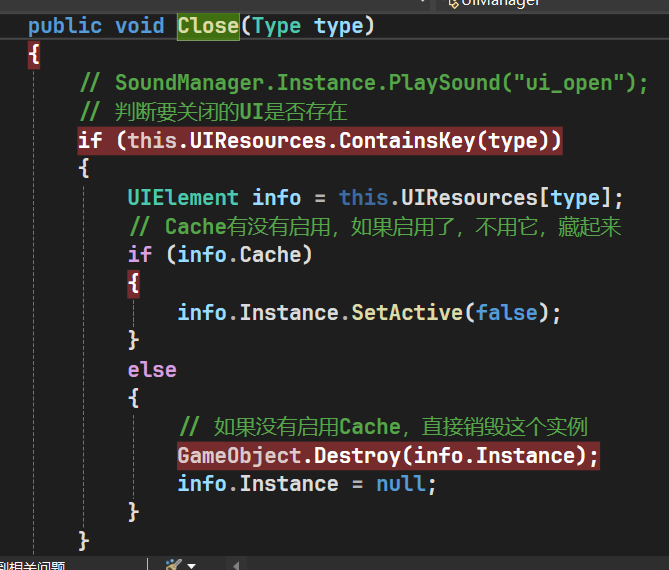Click the UIManager class icon in navigation bar
Screen dimensions: 669x570
(x=453, y=4)
